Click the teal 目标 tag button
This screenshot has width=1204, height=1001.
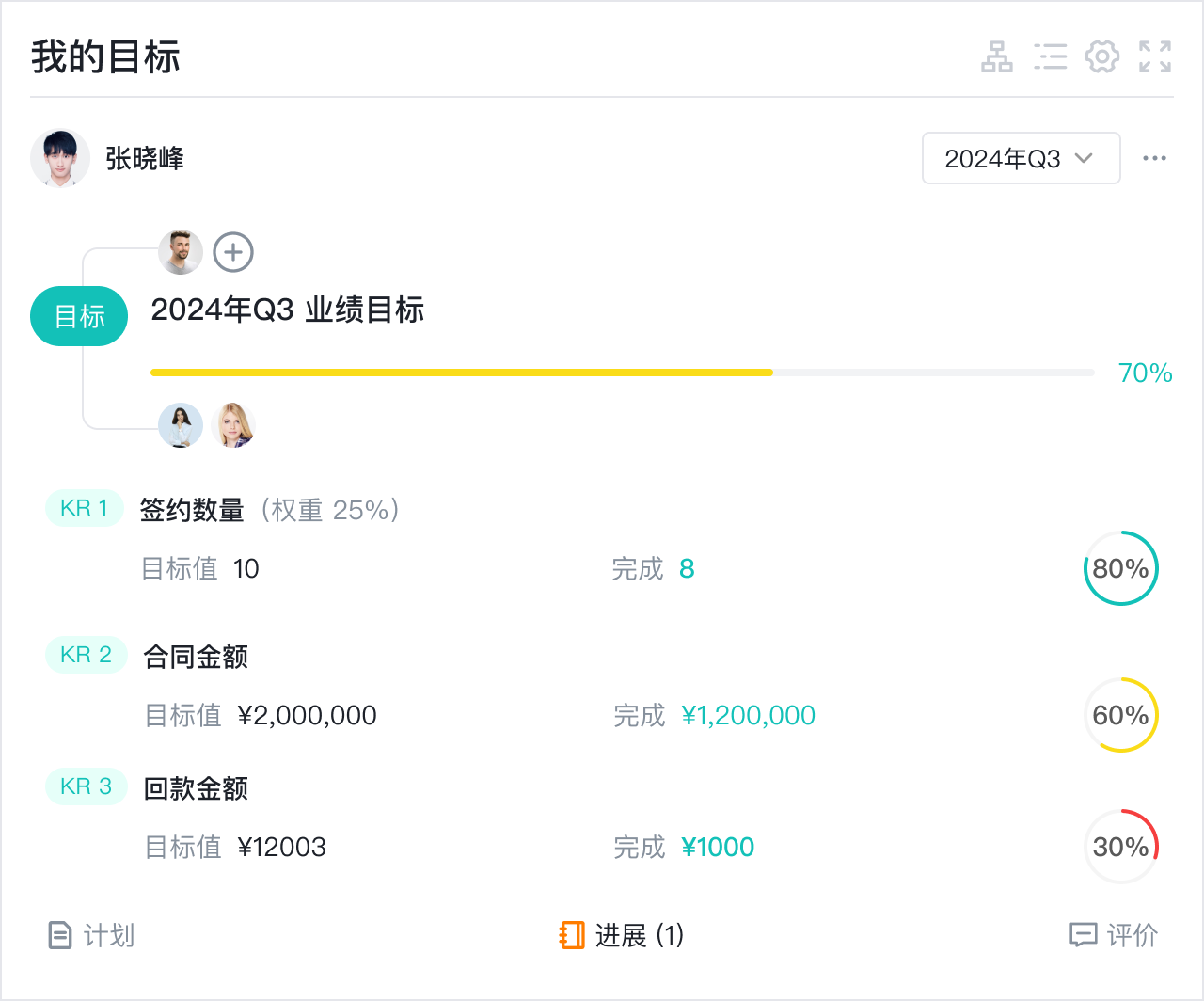[x=79, y=316]
